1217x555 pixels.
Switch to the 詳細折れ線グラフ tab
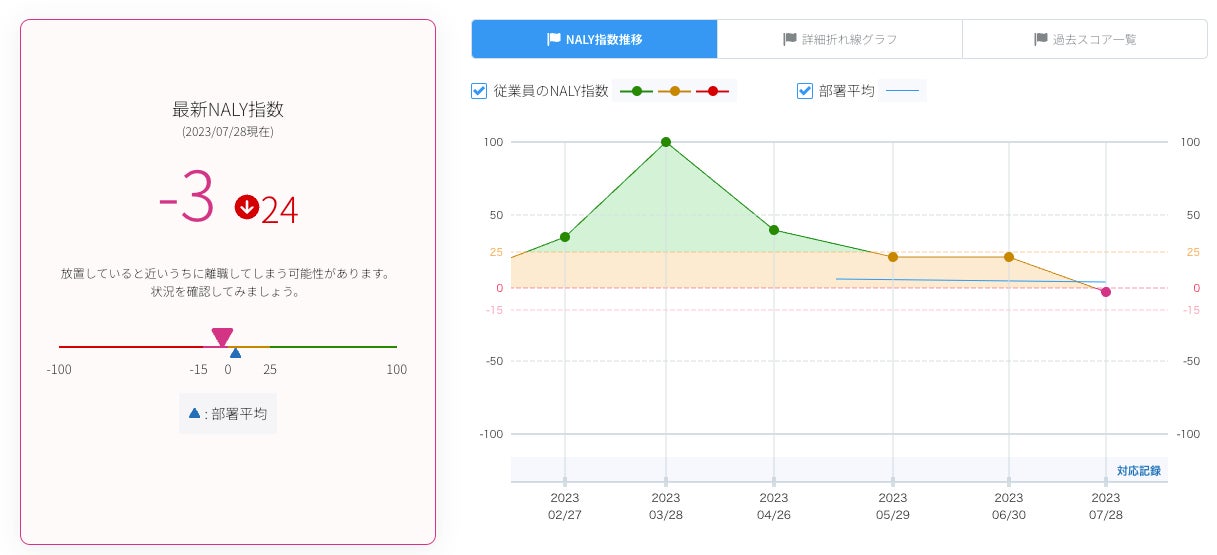(x=840, y=40)
